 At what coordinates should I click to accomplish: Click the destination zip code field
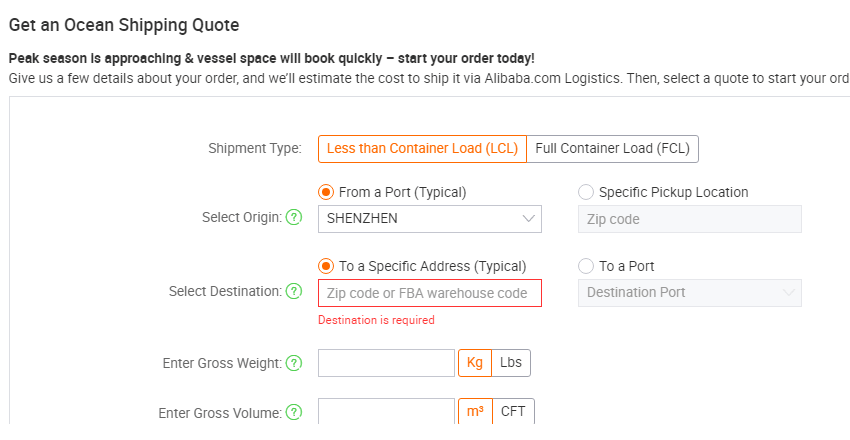pos(430,293)
